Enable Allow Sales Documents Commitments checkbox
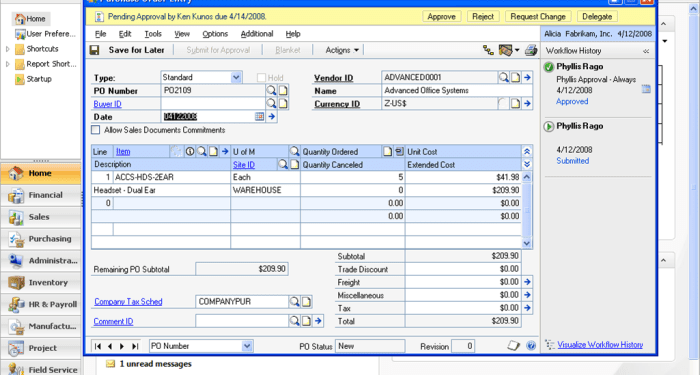Image resolution: width=700 pixels, height=375 pixels. point(96,130)
